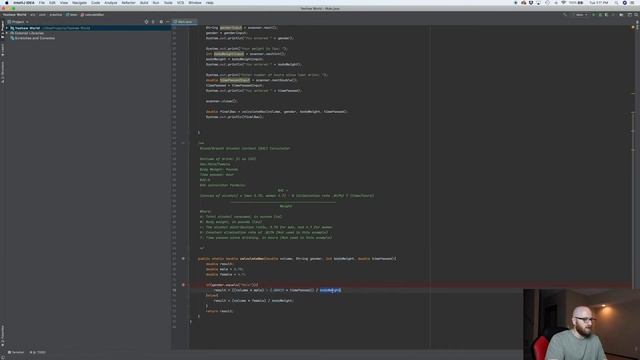Click the selected bodyWeight text in editor
The image size is (640, 360).
[x=330, y=290]
